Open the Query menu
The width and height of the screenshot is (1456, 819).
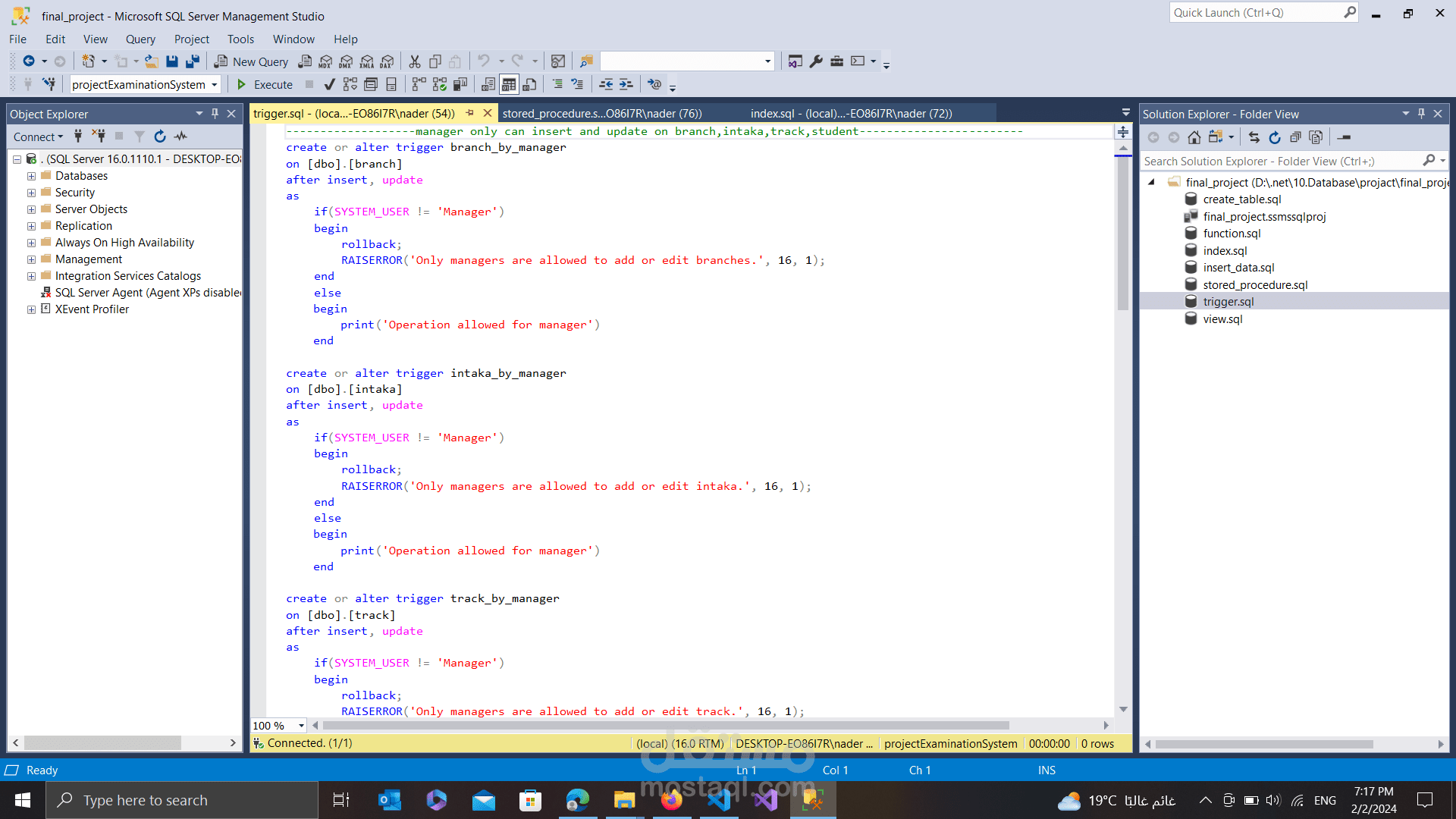point(140,39)
